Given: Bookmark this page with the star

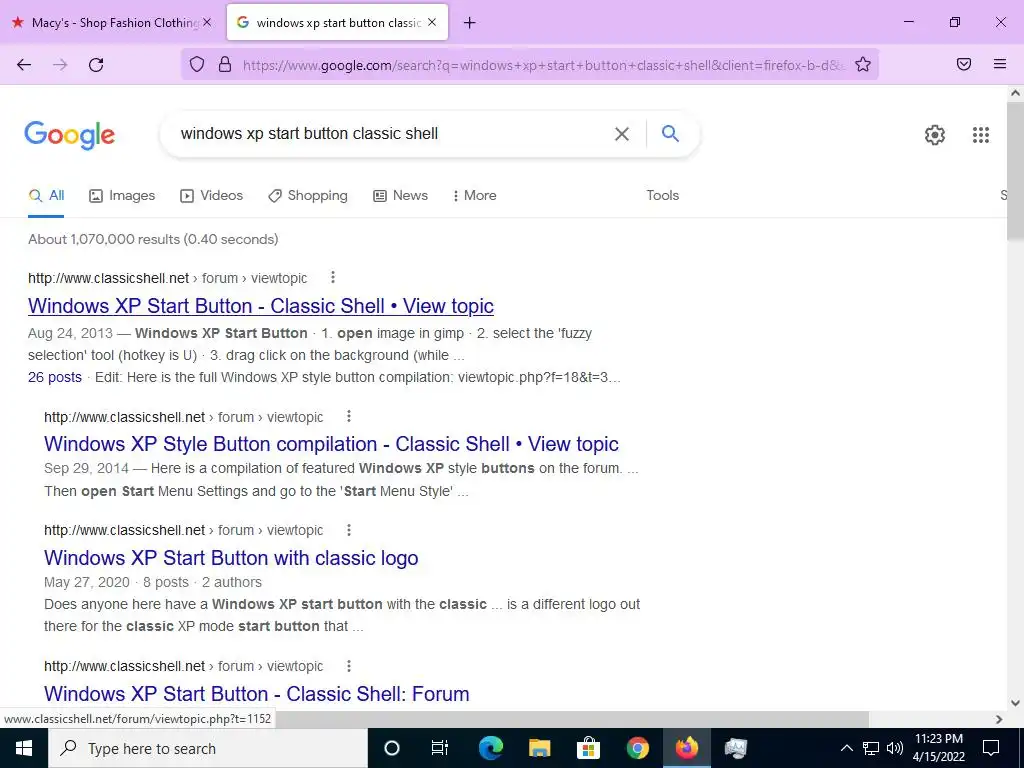Looking at the screenshot, I should [863, 64].
